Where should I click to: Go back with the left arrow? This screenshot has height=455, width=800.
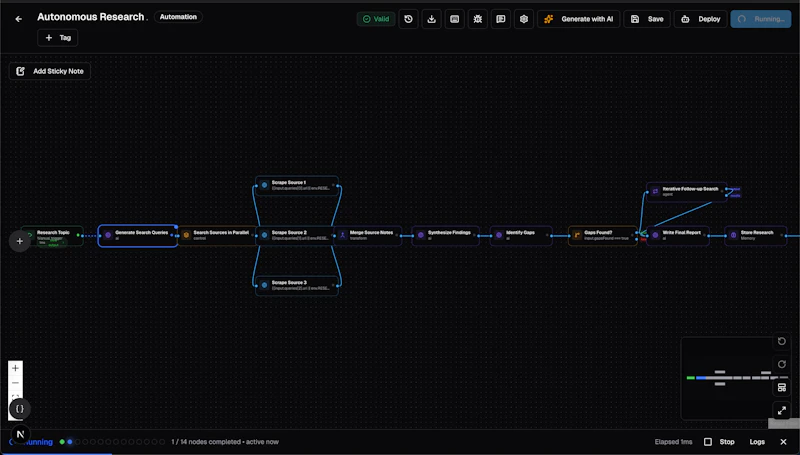point(19,19)
